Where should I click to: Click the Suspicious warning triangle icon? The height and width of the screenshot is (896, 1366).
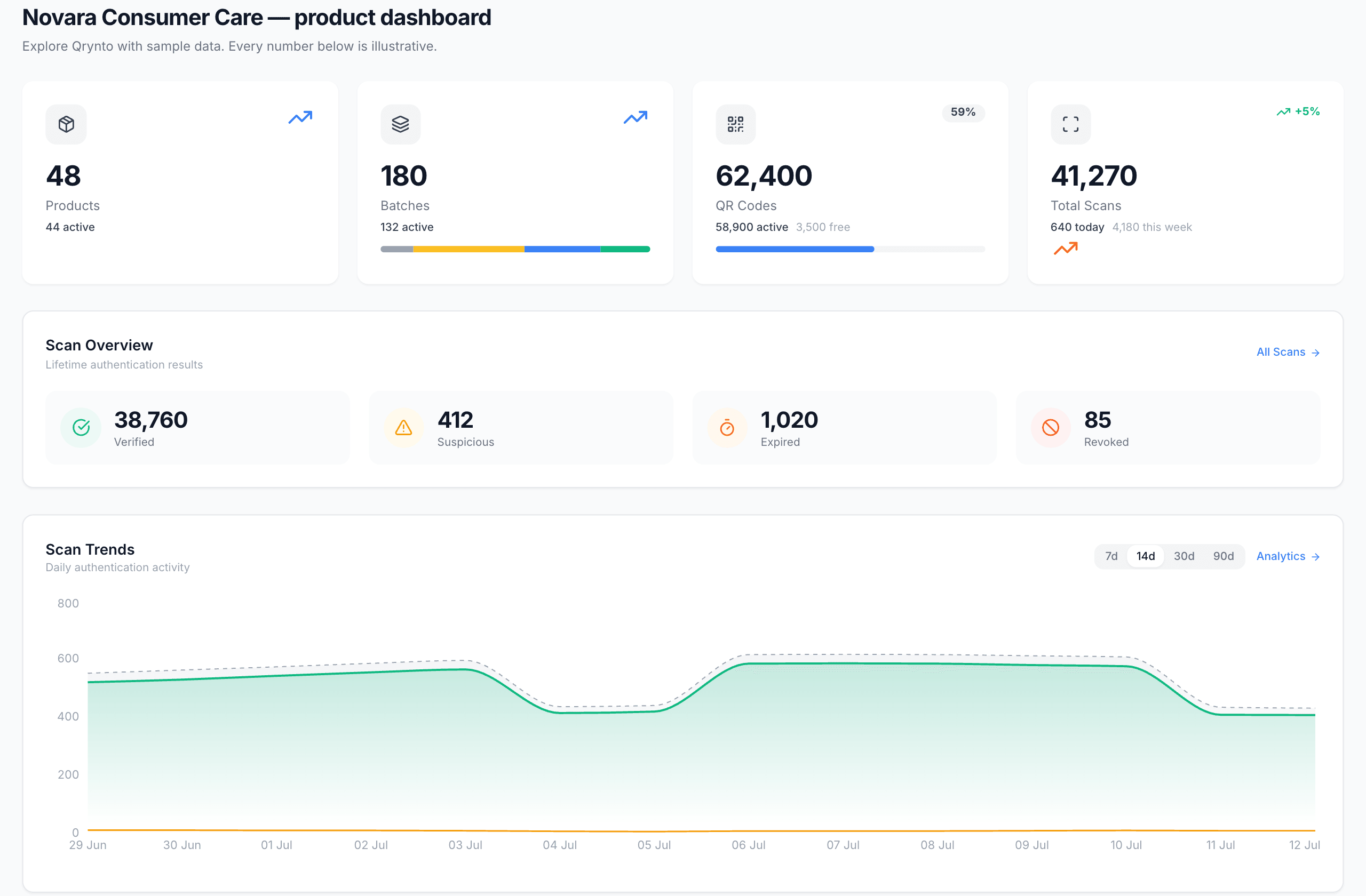tap(403, 427)
